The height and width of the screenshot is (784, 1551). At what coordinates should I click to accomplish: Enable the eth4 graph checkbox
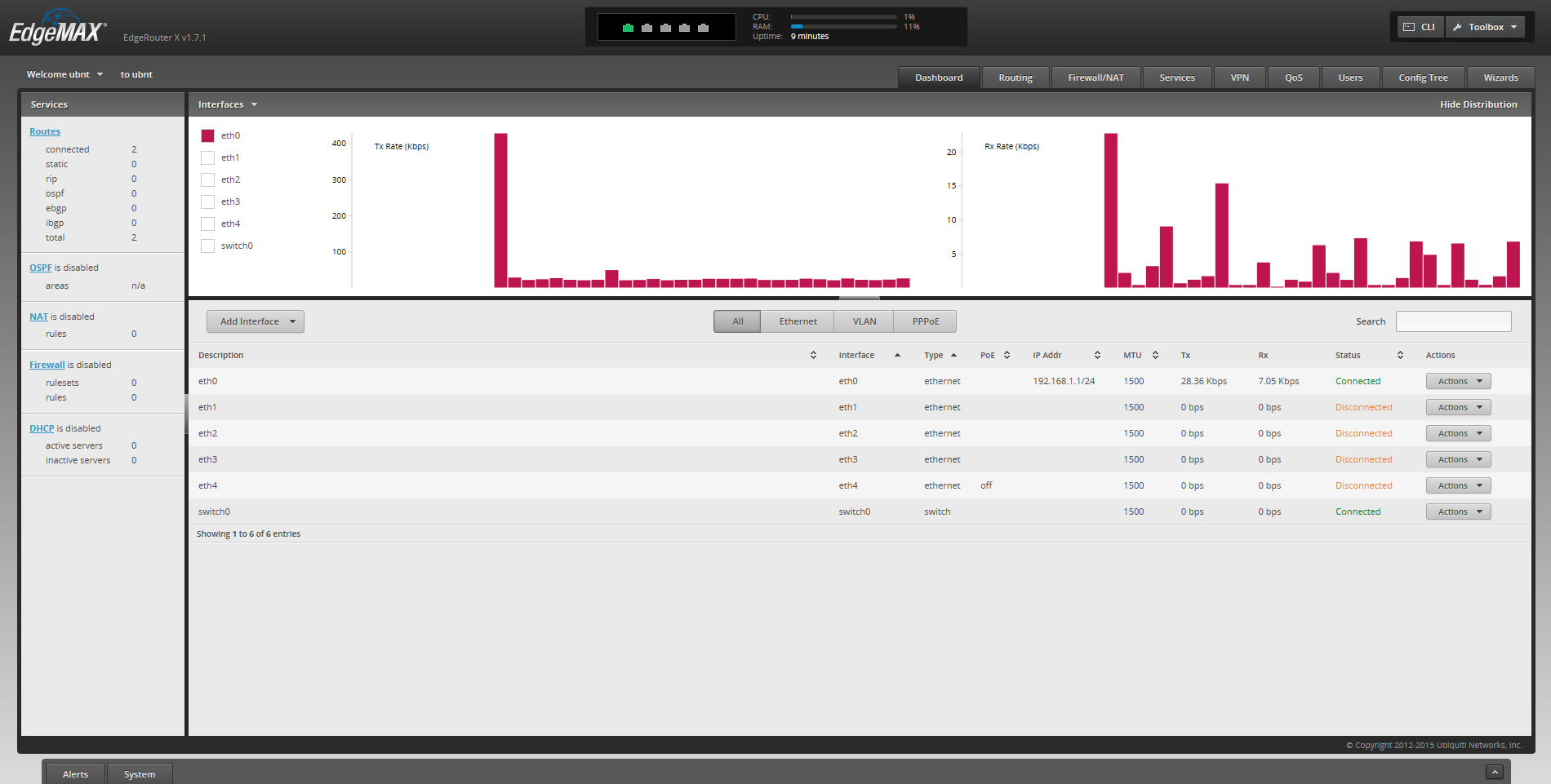[x=207, y=224]
